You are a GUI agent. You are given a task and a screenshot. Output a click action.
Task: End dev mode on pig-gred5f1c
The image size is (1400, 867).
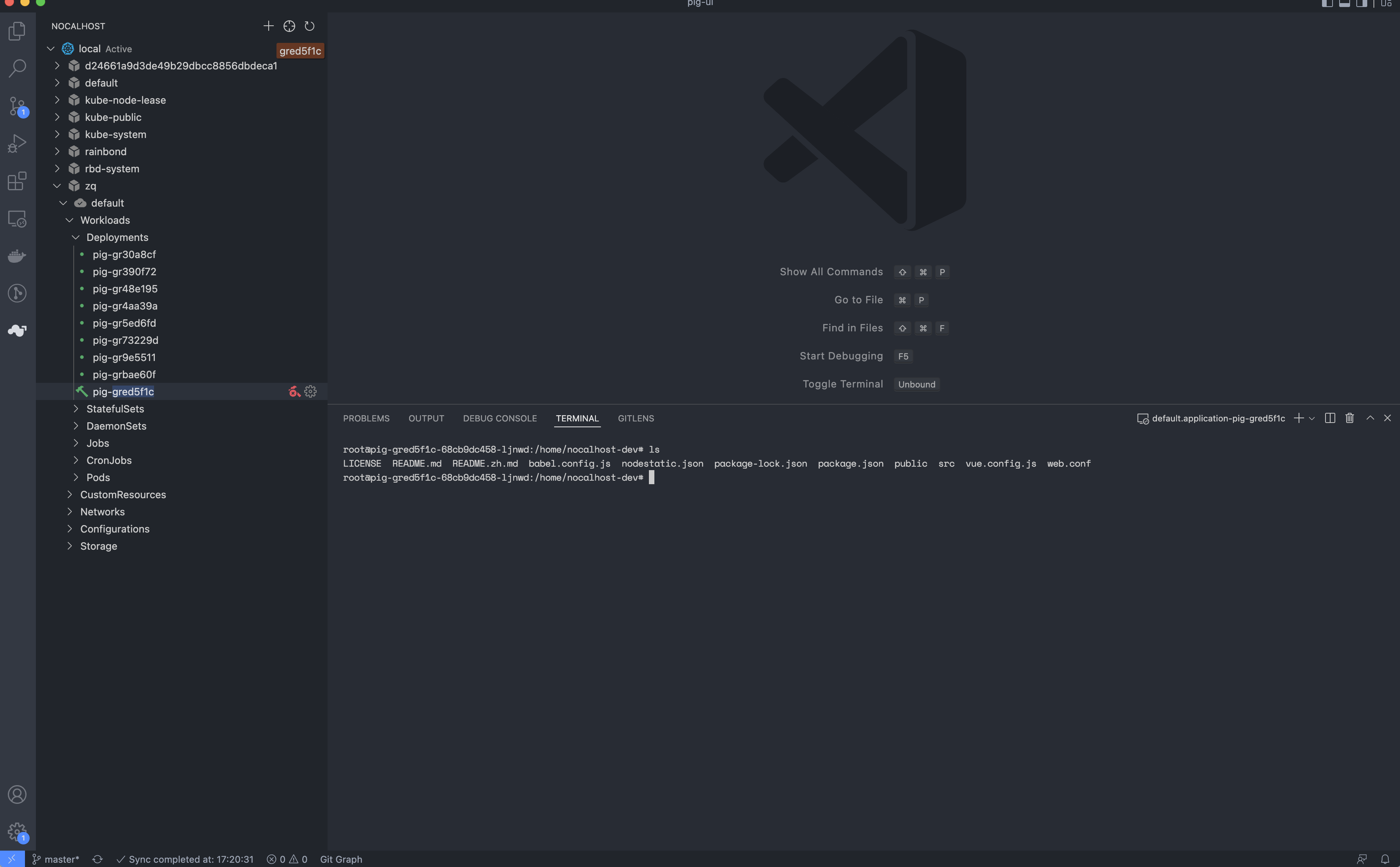pyautogui.click(x=294, y=392)
